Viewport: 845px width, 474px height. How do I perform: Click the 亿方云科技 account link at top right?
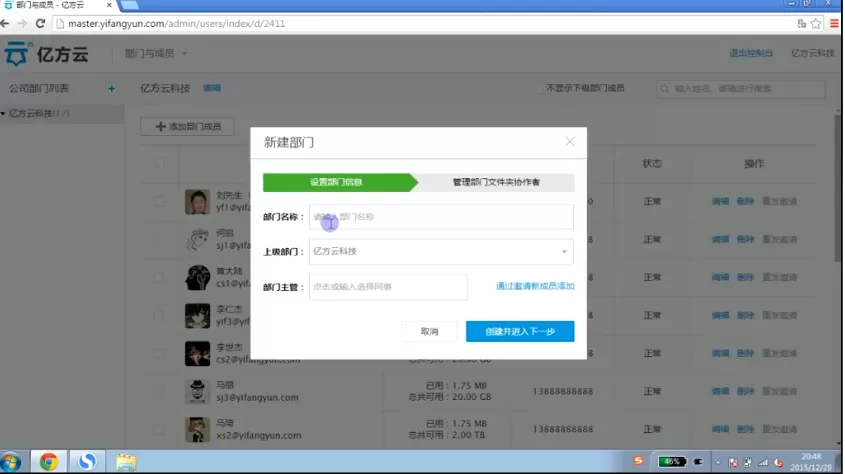813,53
